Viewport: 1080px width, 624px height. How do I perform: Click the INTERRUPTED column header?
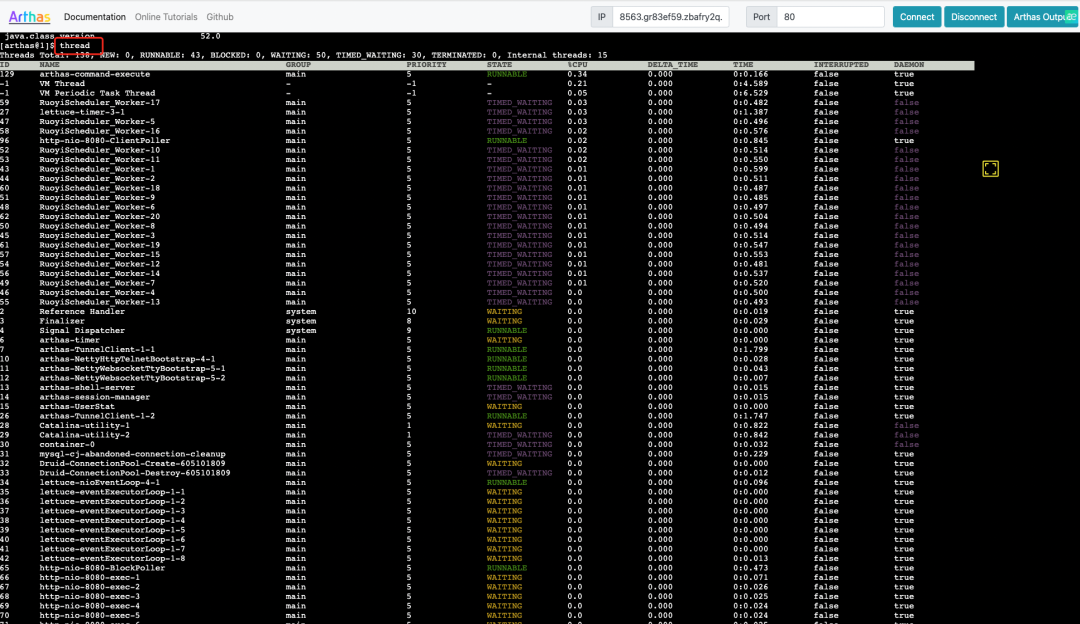tap(841, 65)
